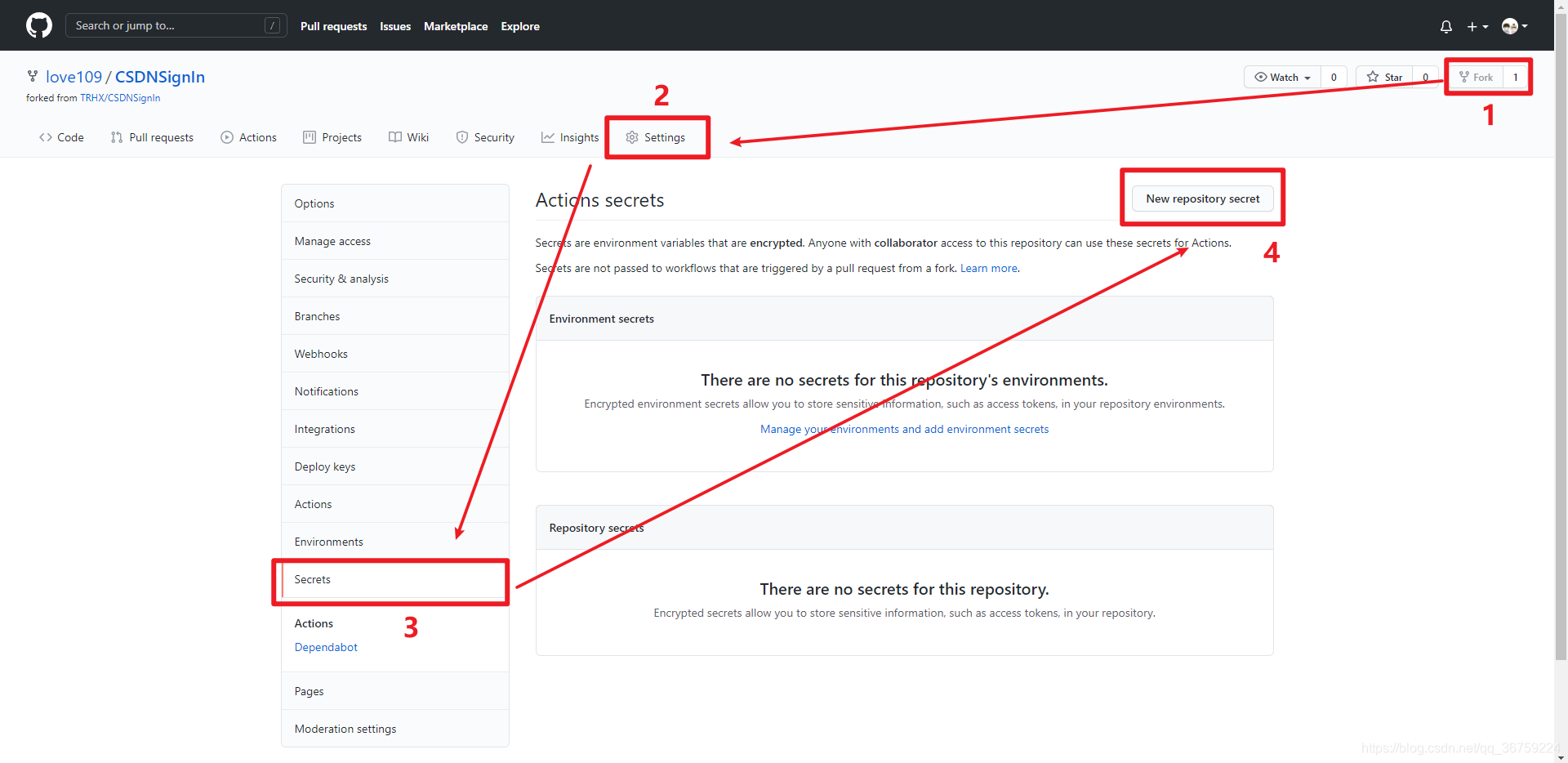Image resolution: width=1568 pixels, height=763 pixels.
Task: Open Issues in top navigation
Action: point(395,26)
